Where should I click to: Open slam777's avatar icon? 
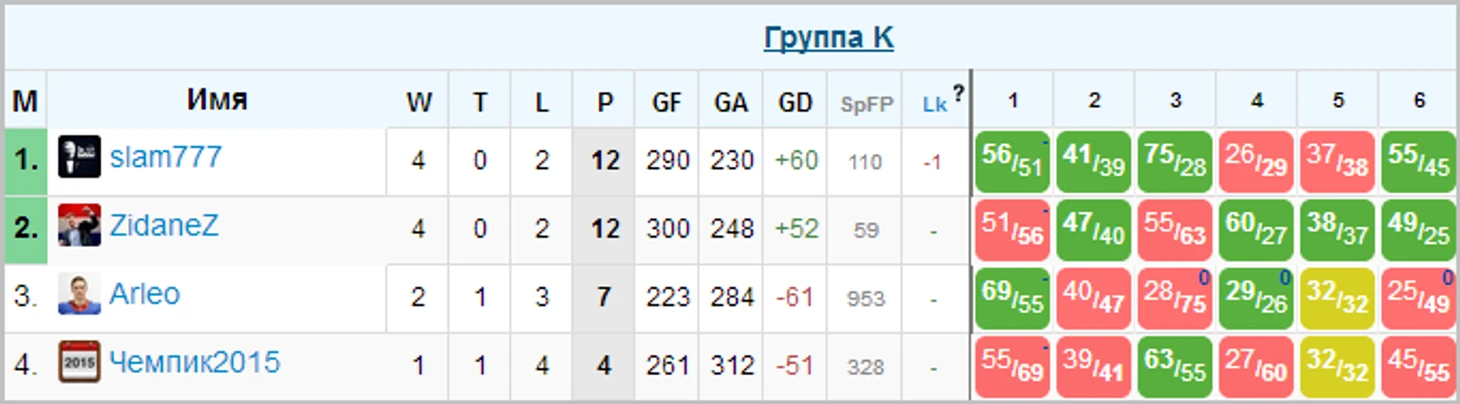tap(79, 157)
